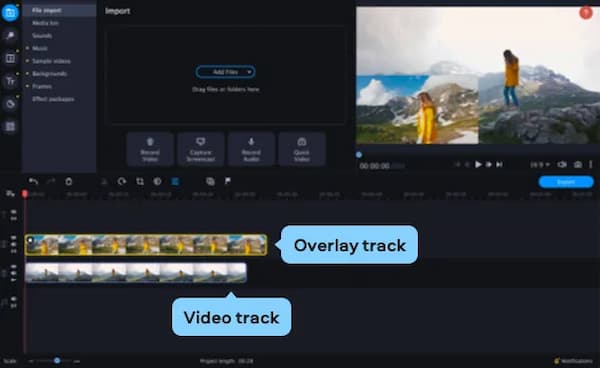Click the 00:00:00 timecode in the player
Screen dimensions: 600x368
375,166
